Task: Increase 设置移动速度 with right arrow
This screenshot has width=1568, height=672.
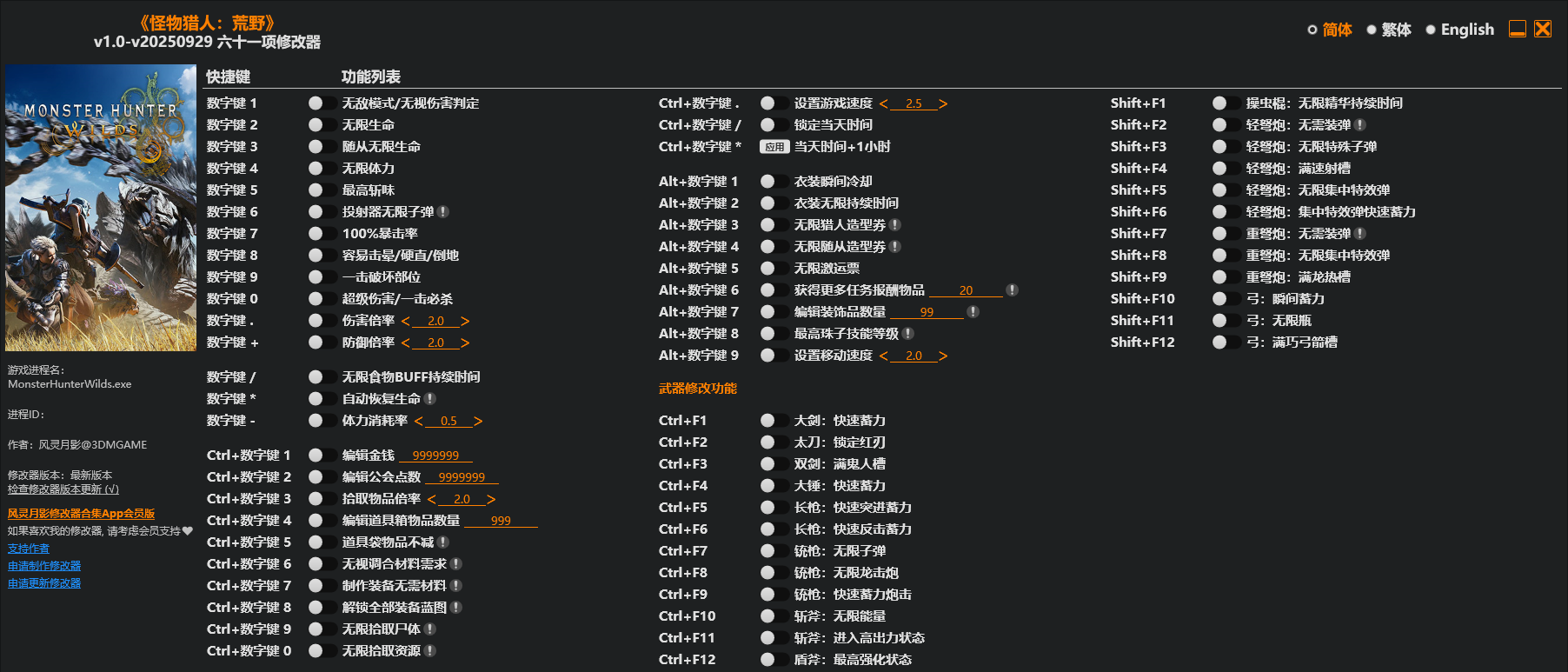Action: click(943, 356)
